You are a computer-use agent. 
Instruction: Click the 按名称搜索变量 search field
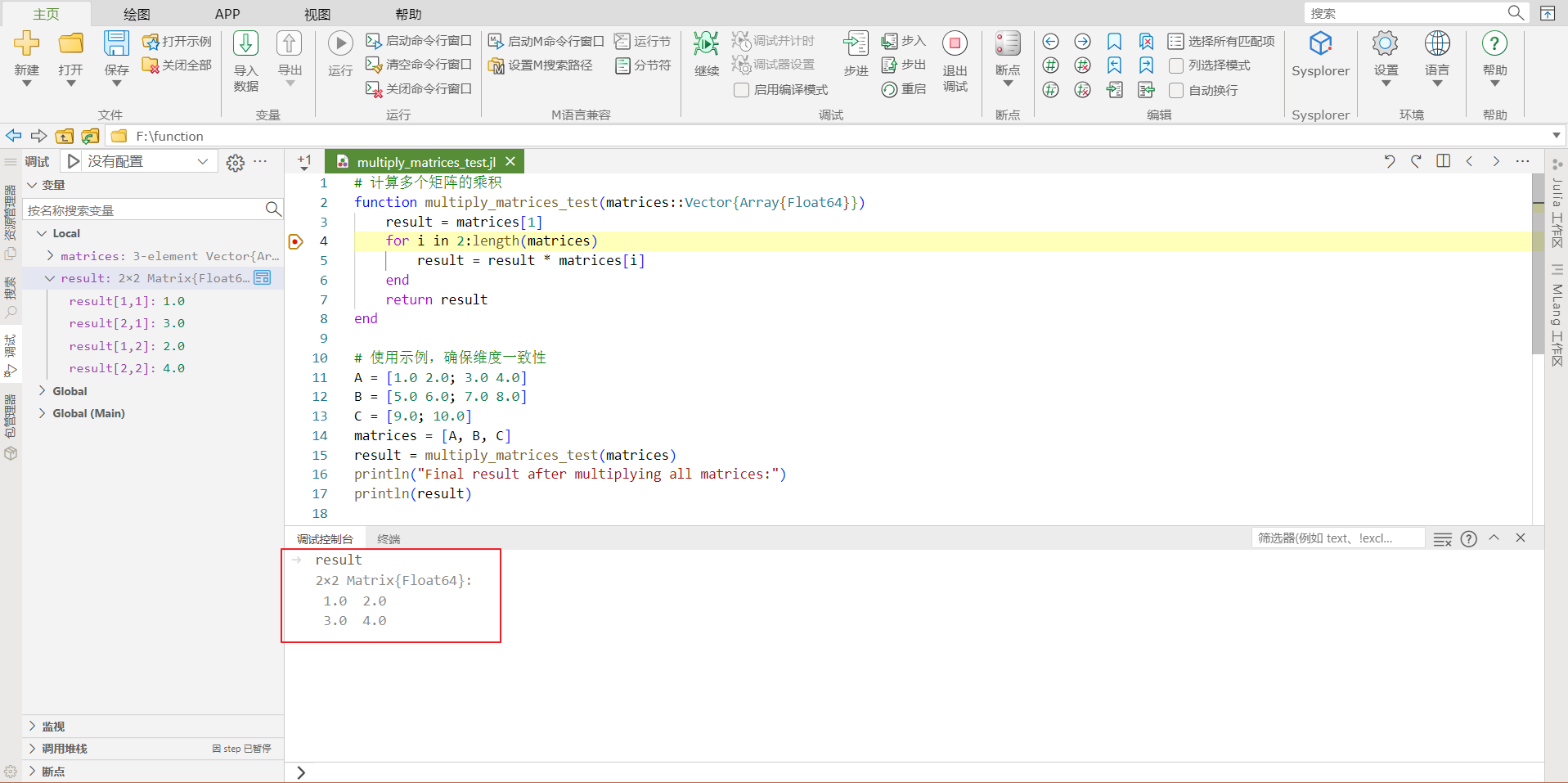pos(144,210)
